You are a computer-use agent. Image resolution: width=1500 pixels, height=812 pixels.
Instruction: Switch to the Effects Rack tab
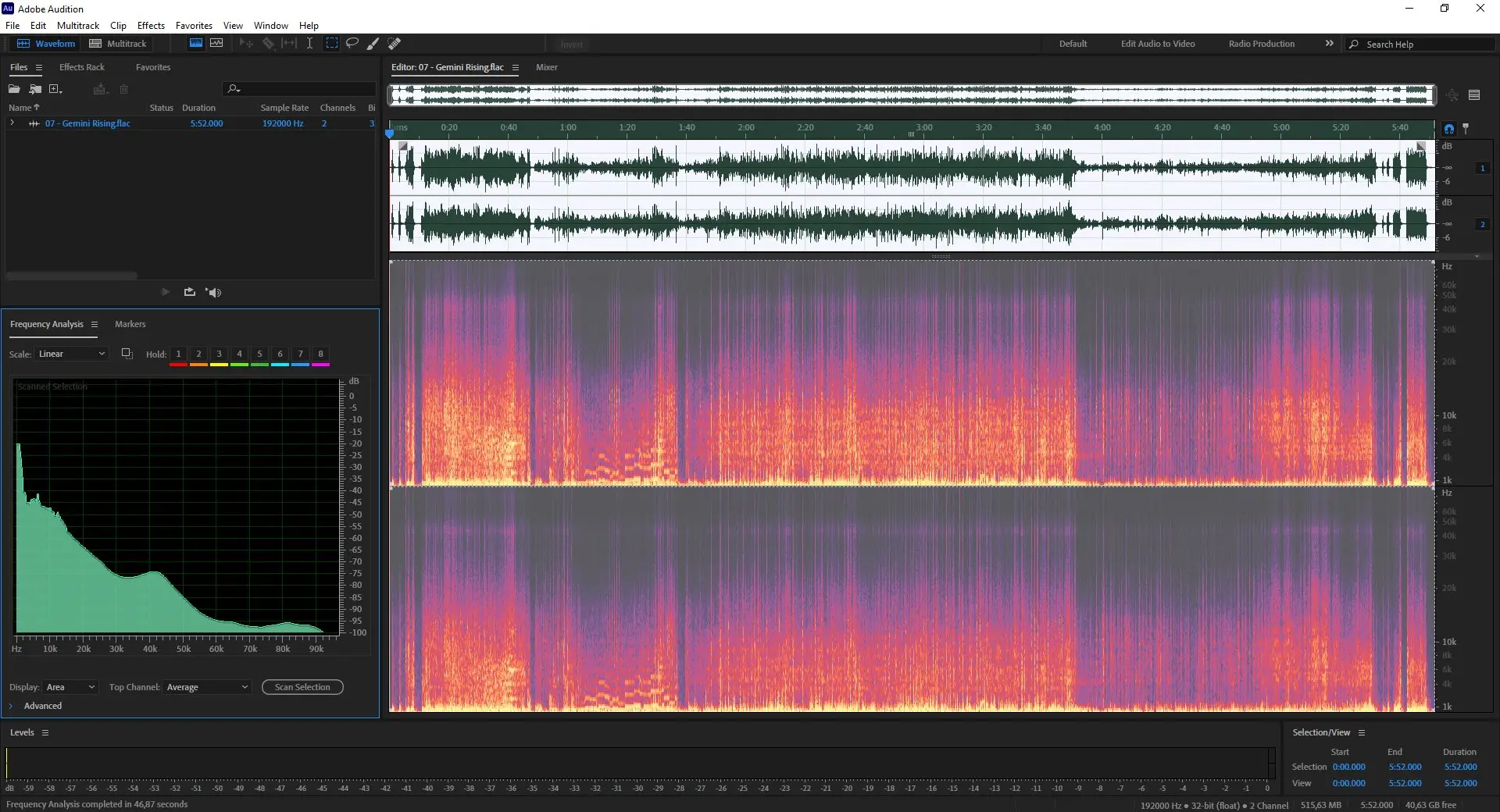[82, 67]
